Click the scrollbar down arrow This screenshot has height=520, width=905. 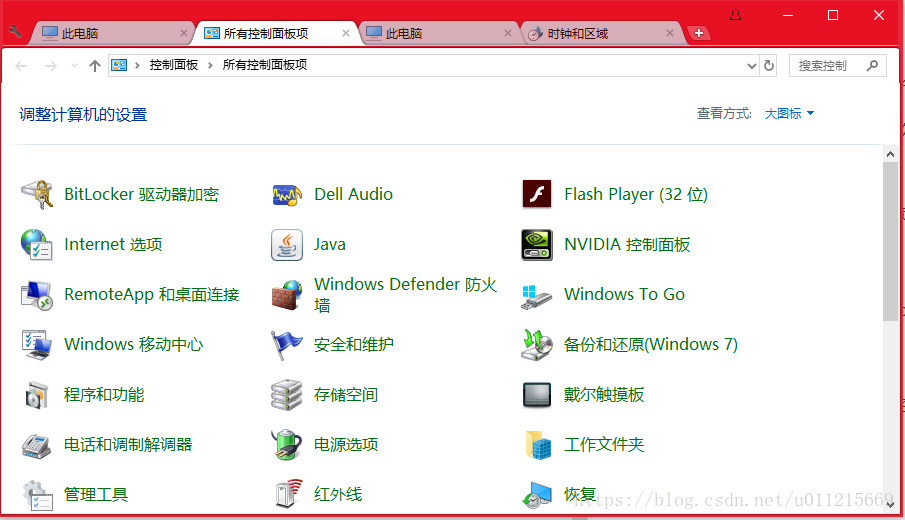pos(890,504)
